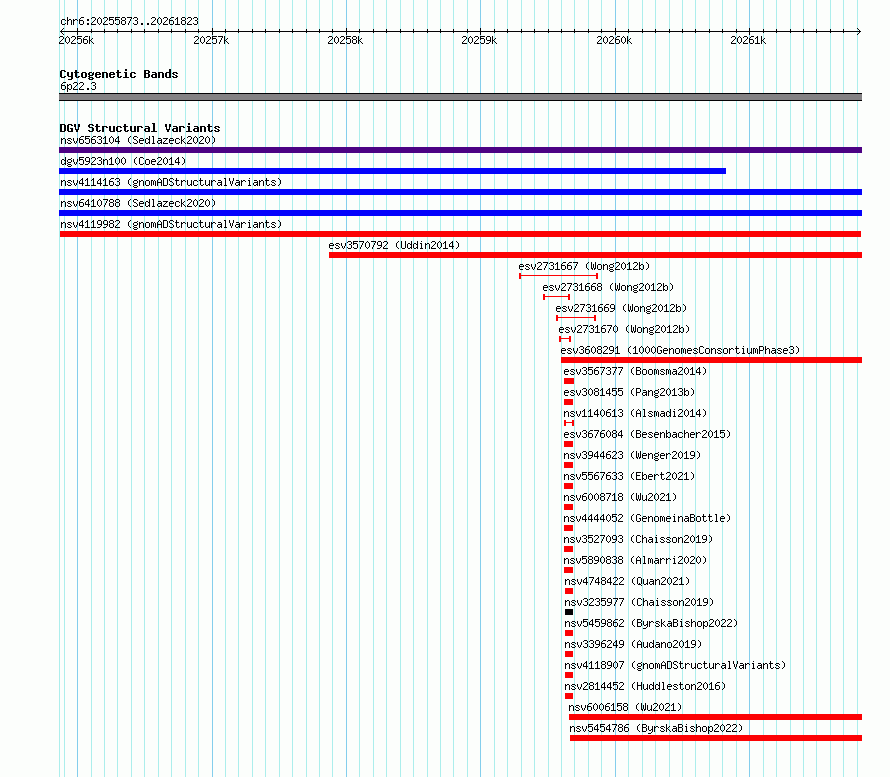Open esv2731669 (Wong2012b) label
This screenshot has height=777, width=890.
pyautogui.click(x=621, y=308)
